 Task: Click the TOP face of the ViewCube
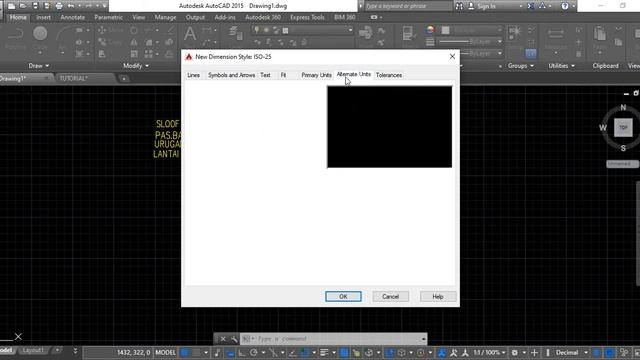pos(623,128)
